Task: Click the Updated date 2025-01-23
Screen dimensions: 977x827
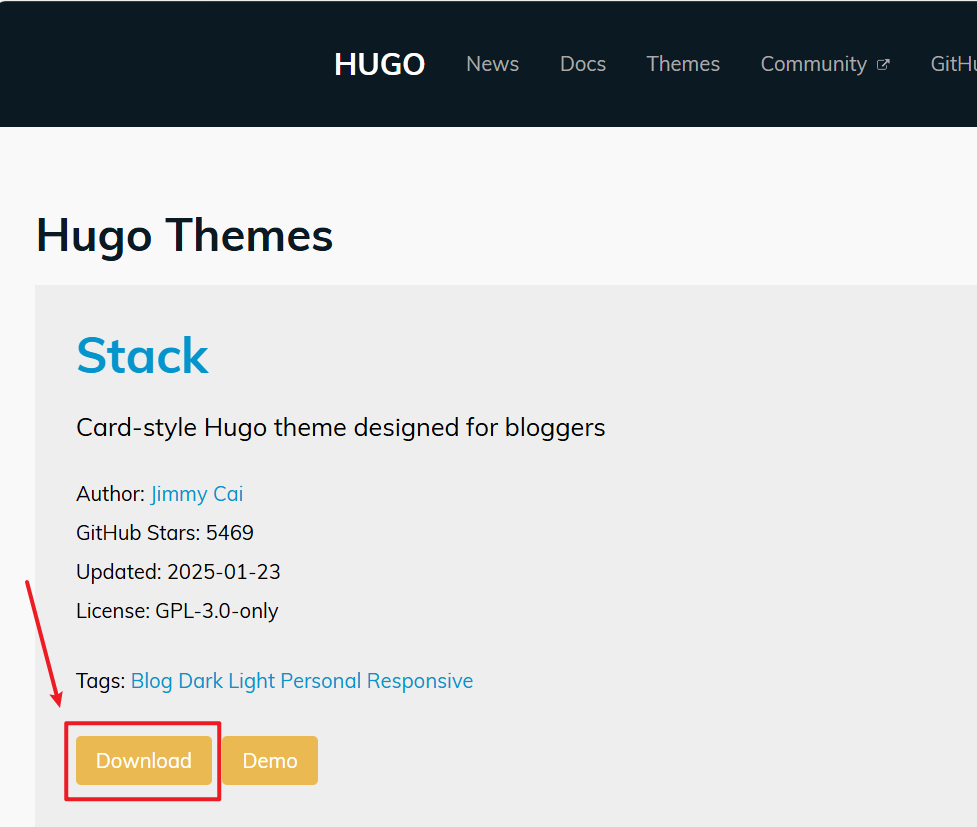Action: point(223,572)
